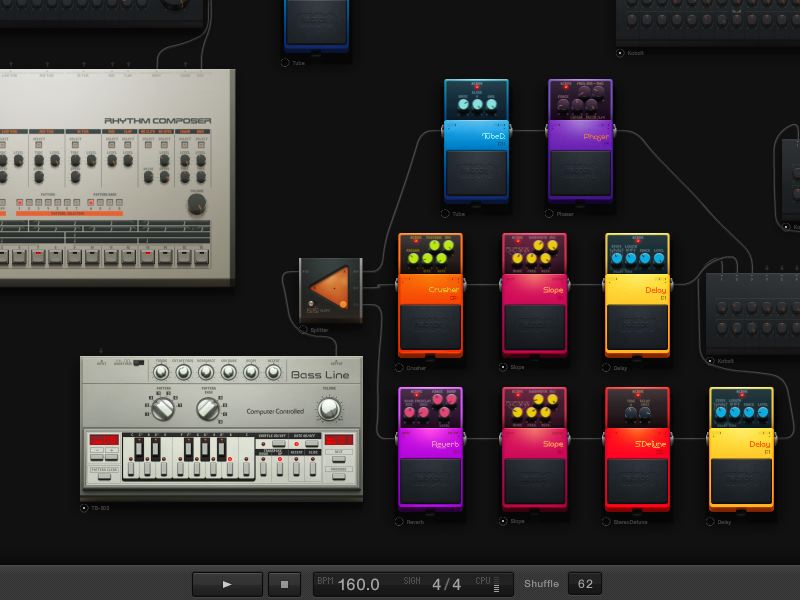Viewport: 800px width, 600px height.
Task: Stomp the blue TubeD pedal footswitch
Action: 476,173
